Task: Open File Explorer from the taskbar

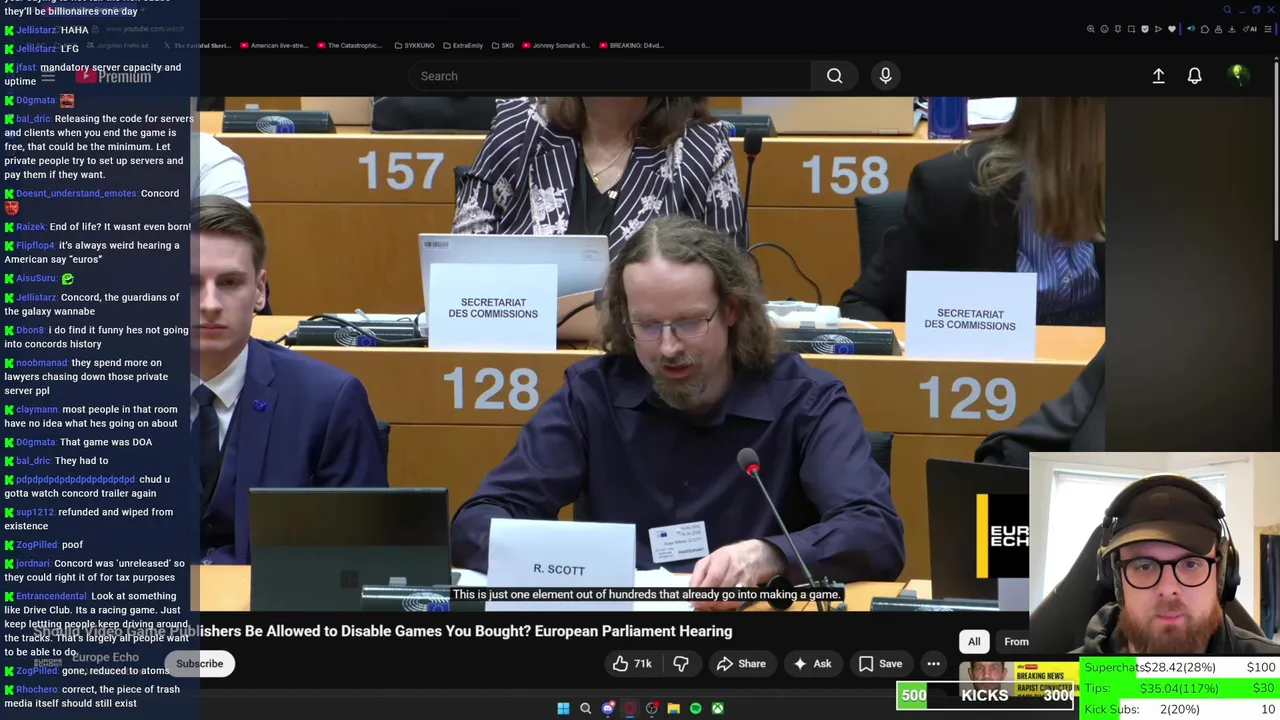Action: 673,708
